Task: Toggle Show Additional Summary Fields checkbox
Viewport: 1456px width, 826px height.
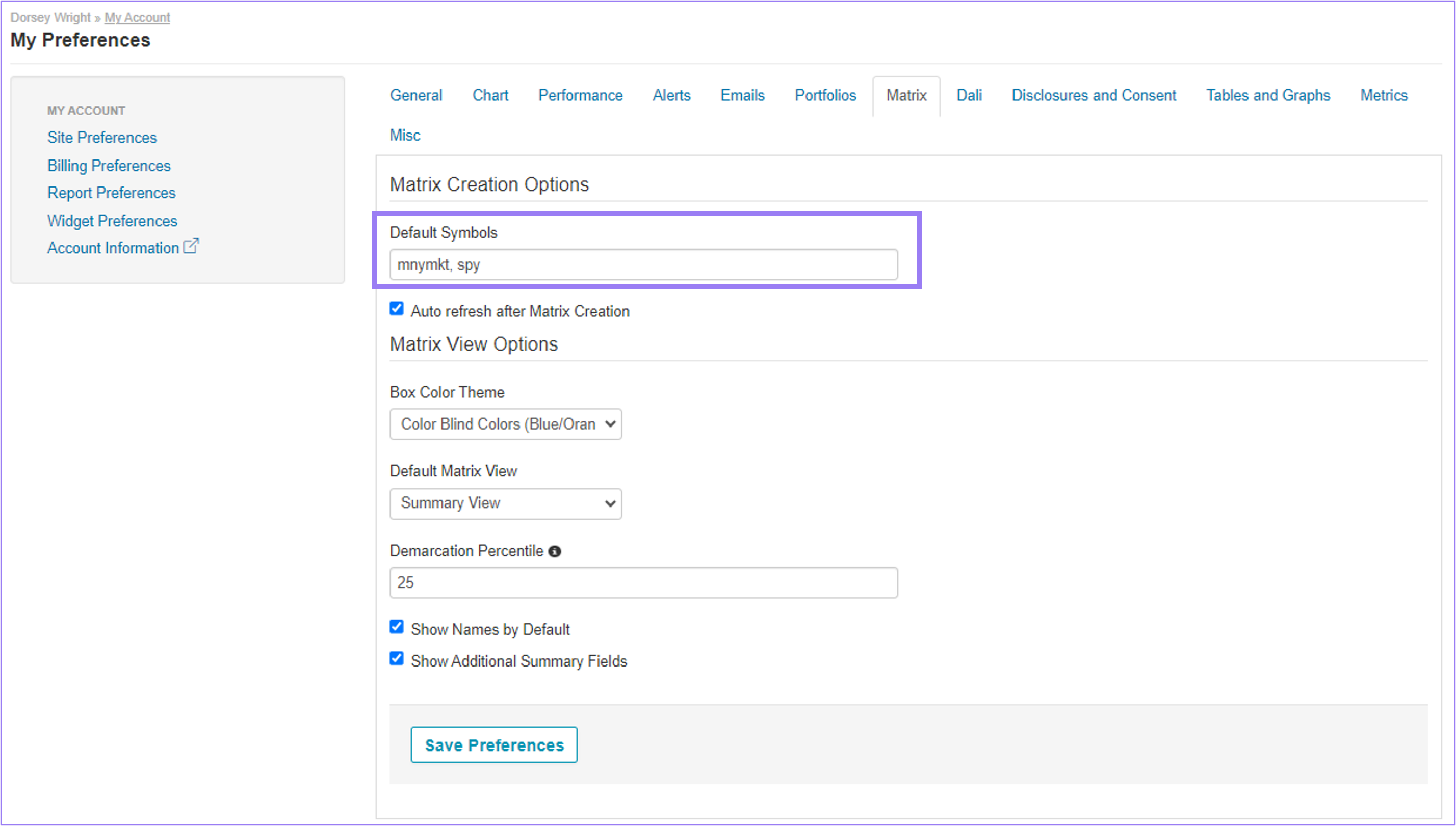Action: (397, 659)
